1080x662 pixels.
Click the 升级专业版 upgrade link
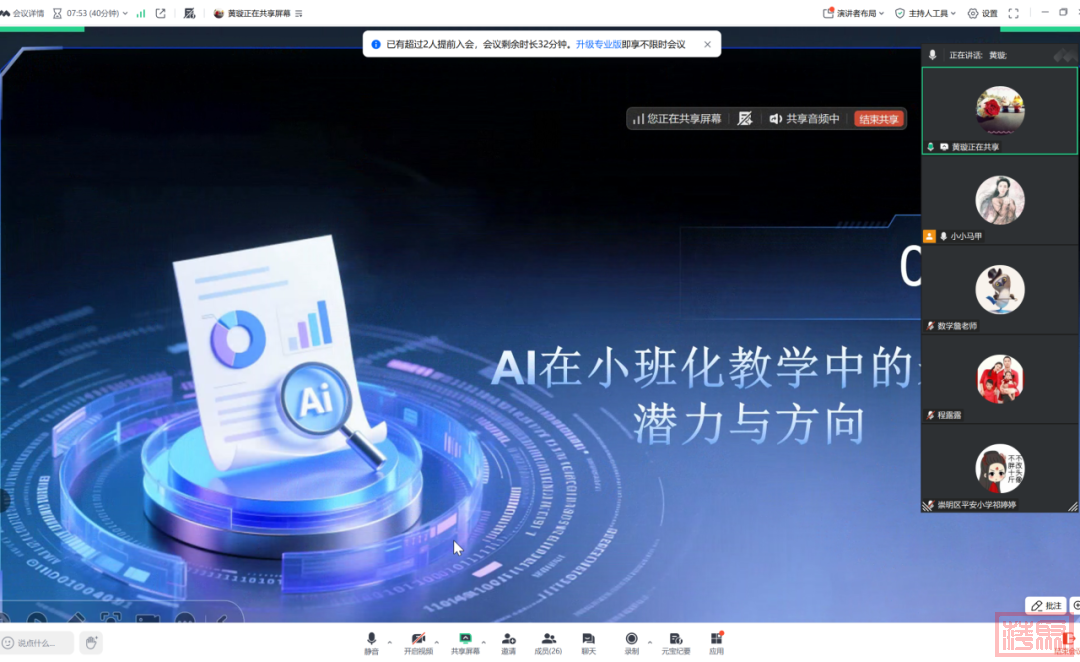click(x=598, y=44)
